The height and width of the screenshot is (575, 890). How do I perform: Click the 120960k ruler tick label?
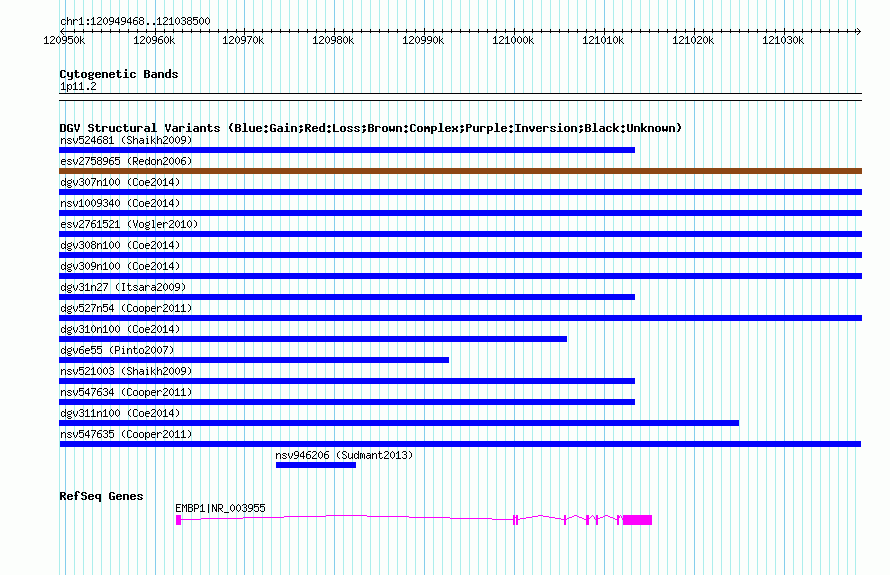[x=154, y=40]
